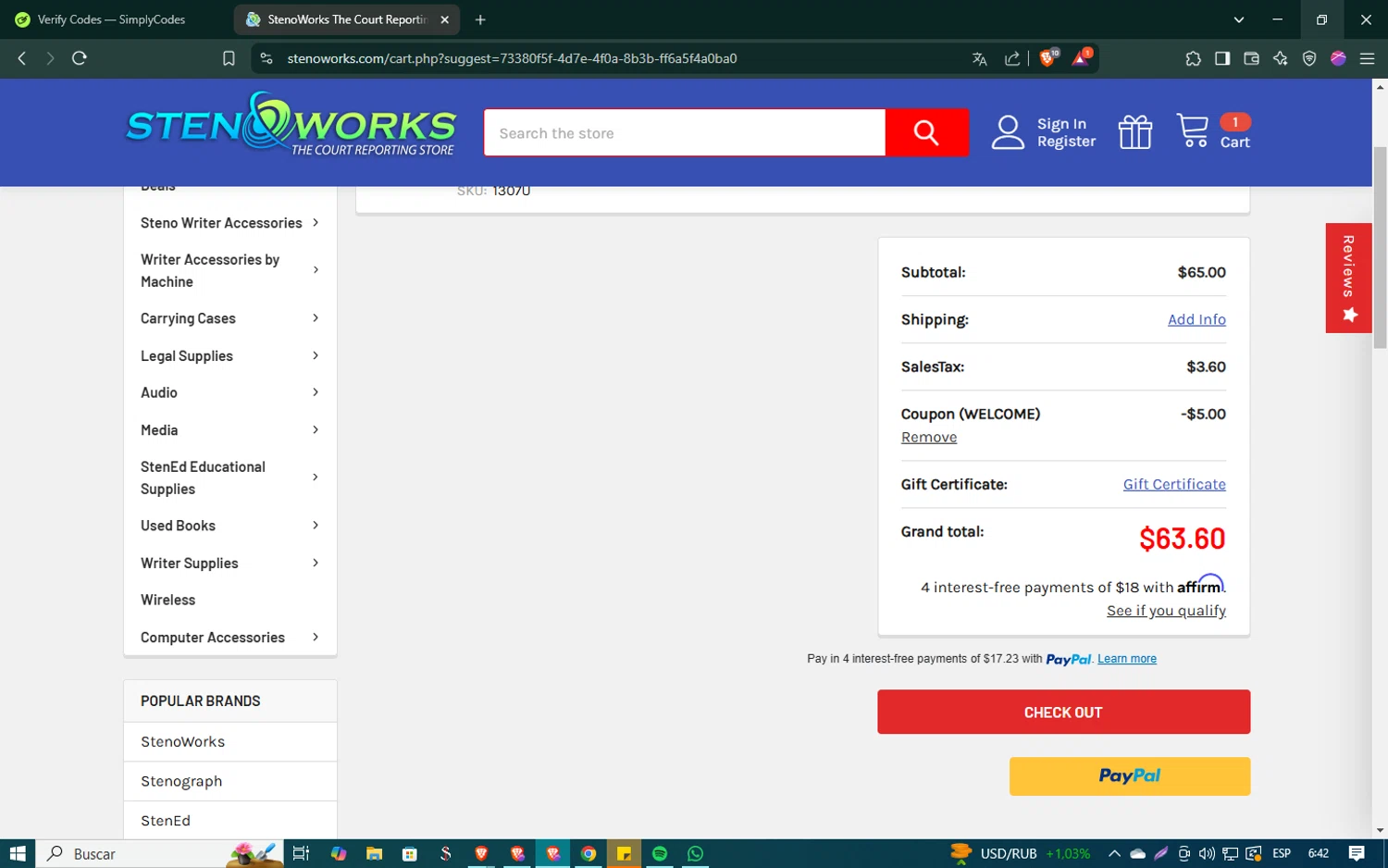Remove the WELCOME coupon
This screenshot has width=1388, height=868.
(929, 437)
